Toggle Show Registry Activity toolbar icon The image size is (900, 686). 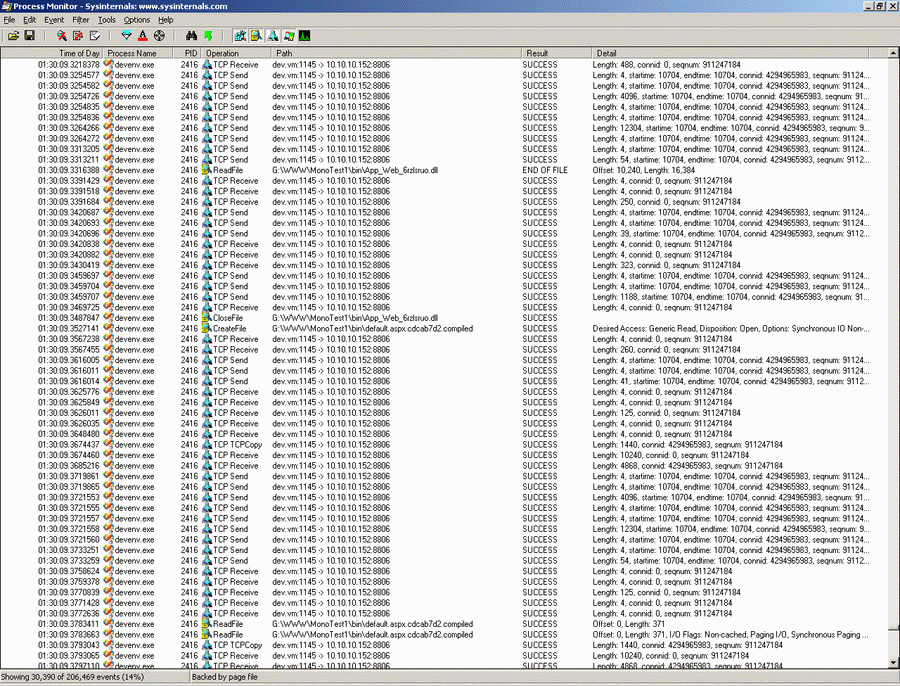240,36
